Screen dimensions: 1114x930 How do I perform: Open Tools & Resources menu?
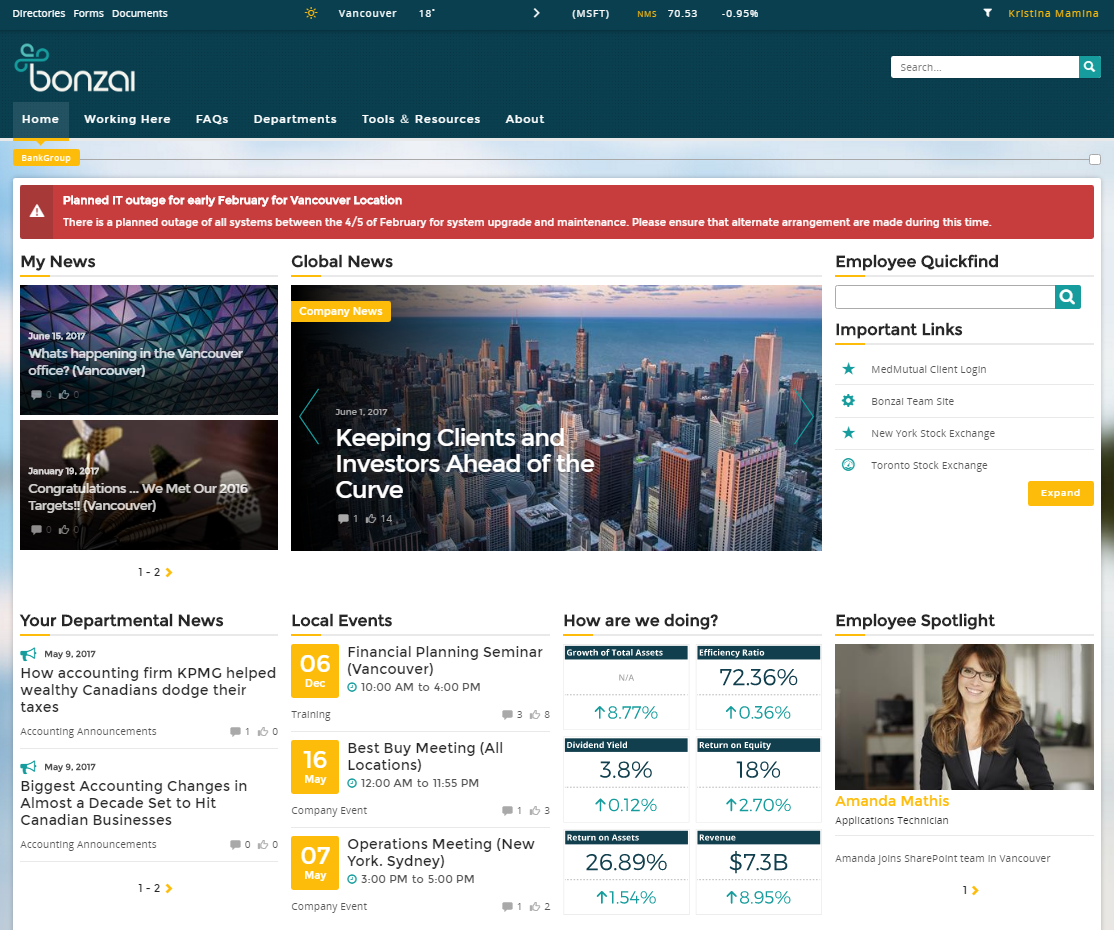tap(421, 119)
